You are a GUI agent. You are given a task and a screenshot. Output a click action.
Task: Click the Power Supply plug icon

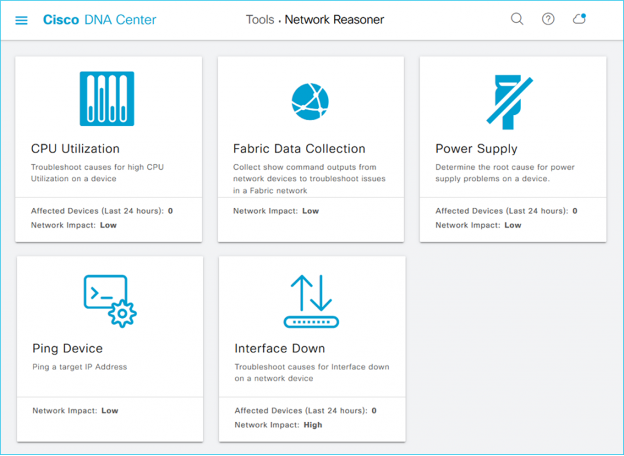pyautogui.click(x=513, y=100)
